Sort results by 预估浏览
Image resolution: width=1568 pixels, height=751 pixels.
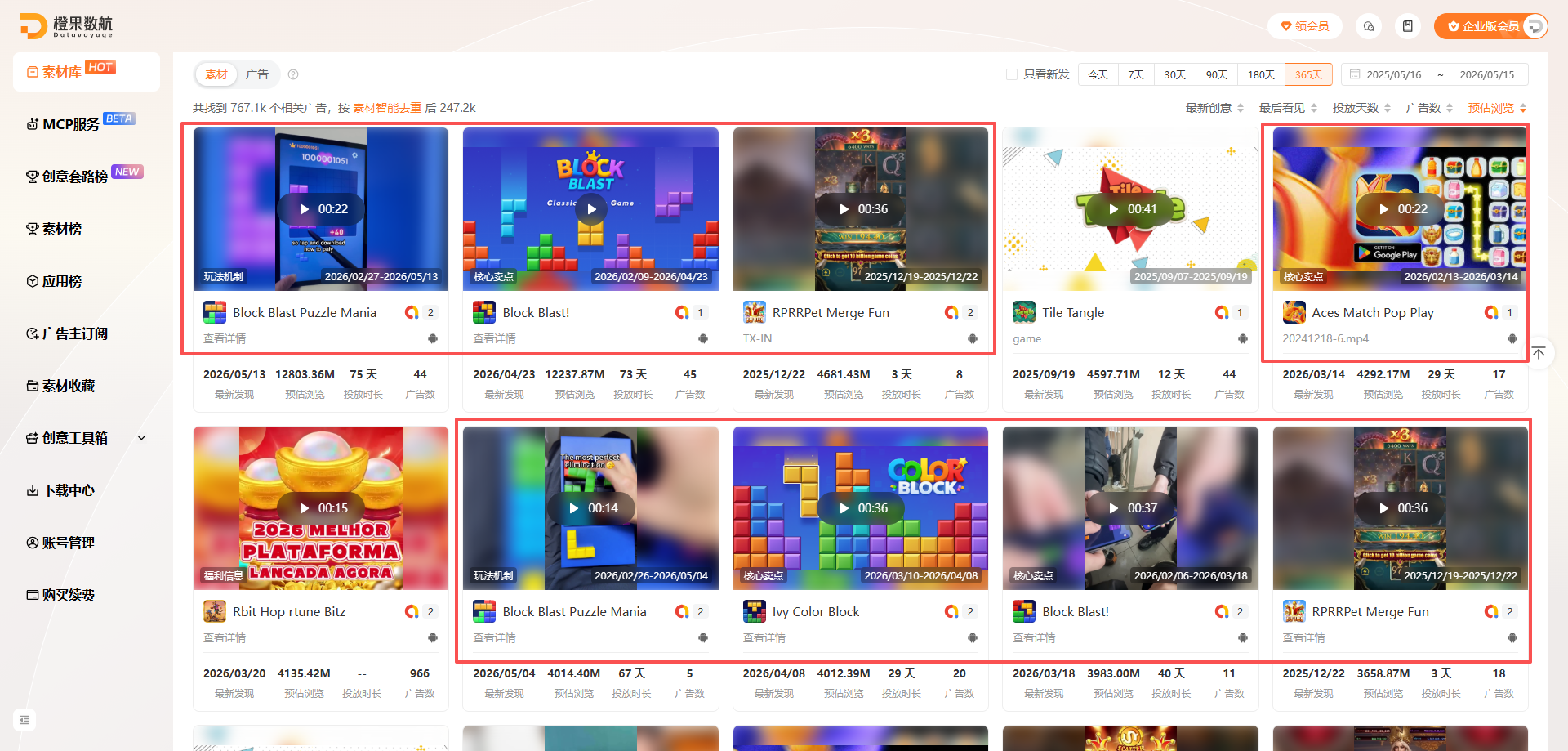tap(1497, 108)
